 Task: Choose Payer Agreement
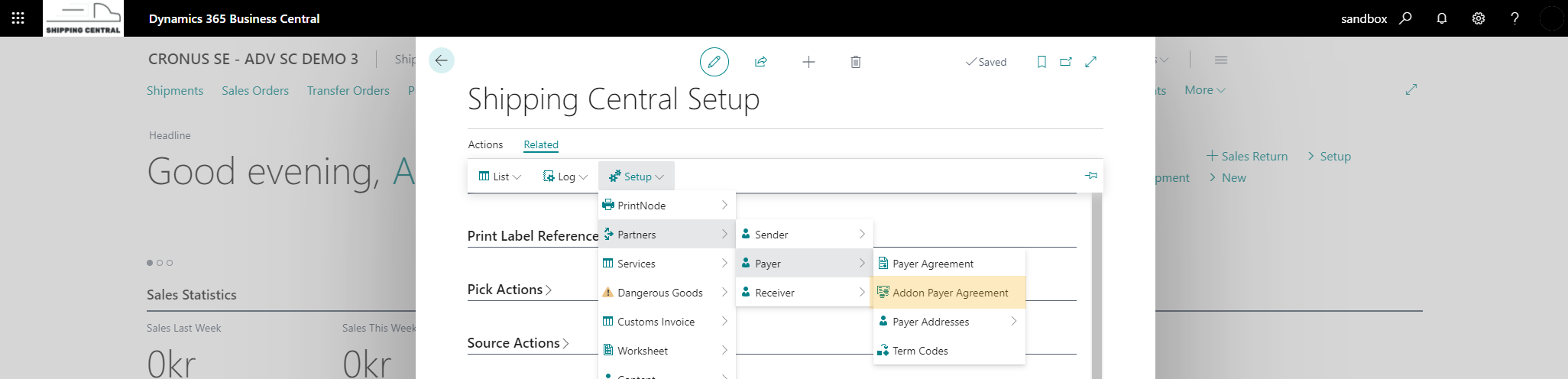pos(949,264)
